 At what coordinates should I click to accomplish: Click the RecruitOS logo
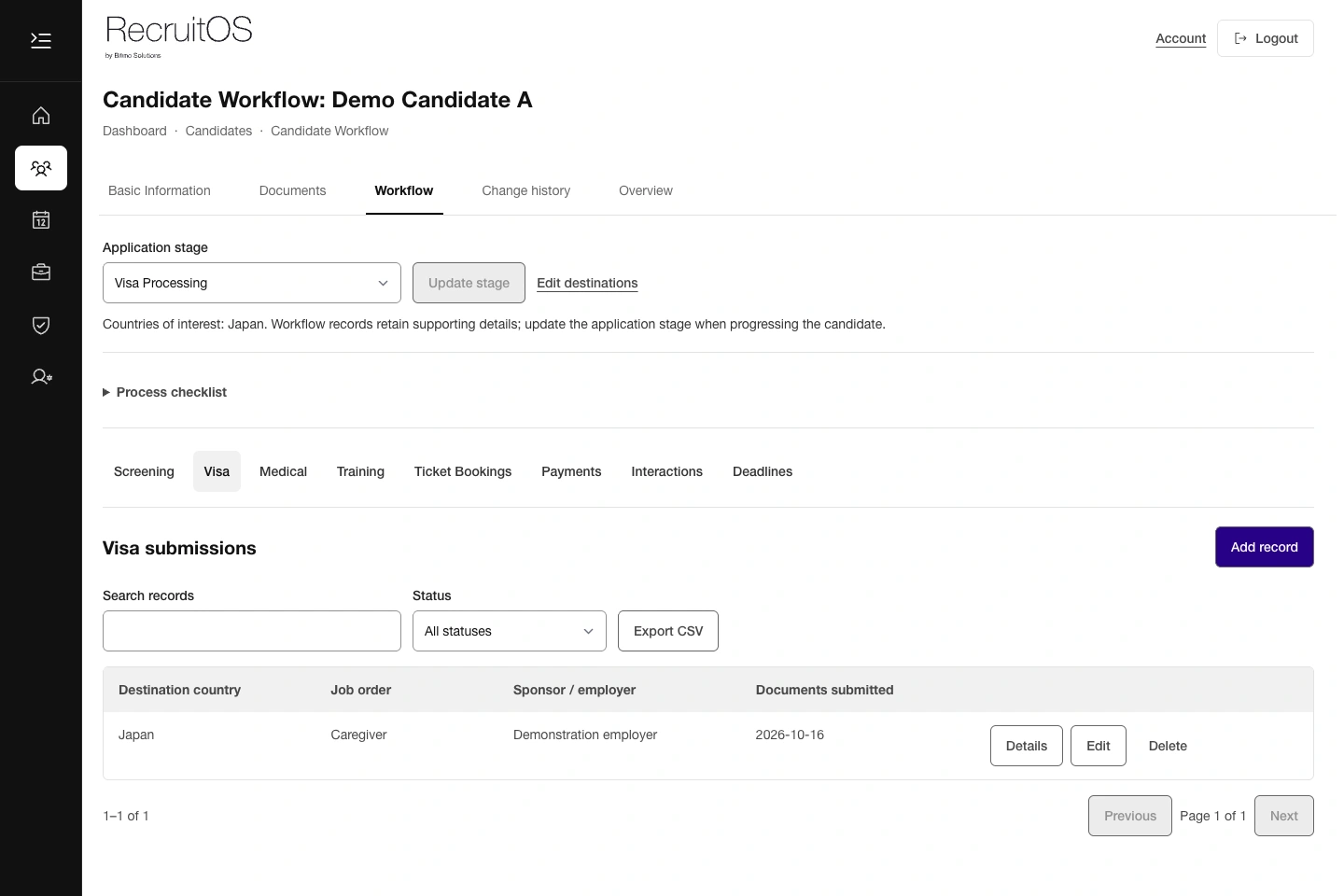178,36
